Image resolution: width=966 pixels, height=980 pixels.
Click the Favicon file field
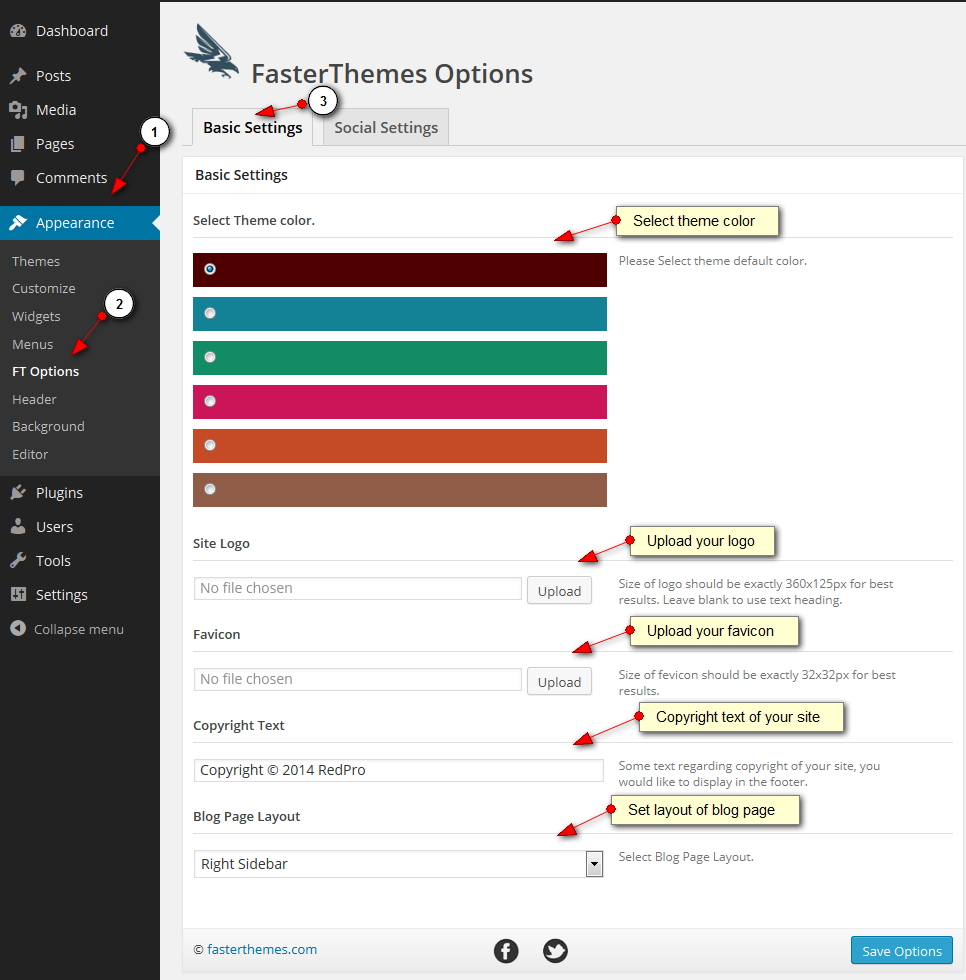tap(357, 679)
